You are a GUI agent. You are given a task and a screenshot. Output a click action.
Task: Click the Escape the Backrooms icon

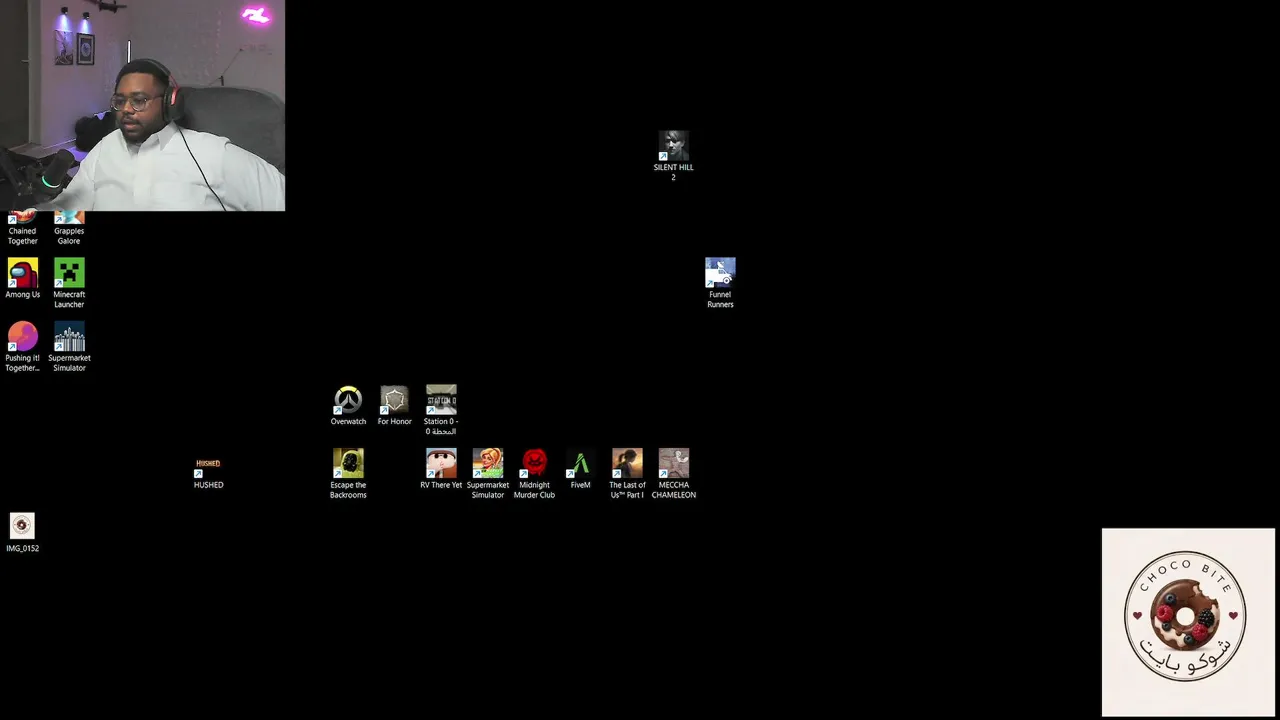pos(348,473)
